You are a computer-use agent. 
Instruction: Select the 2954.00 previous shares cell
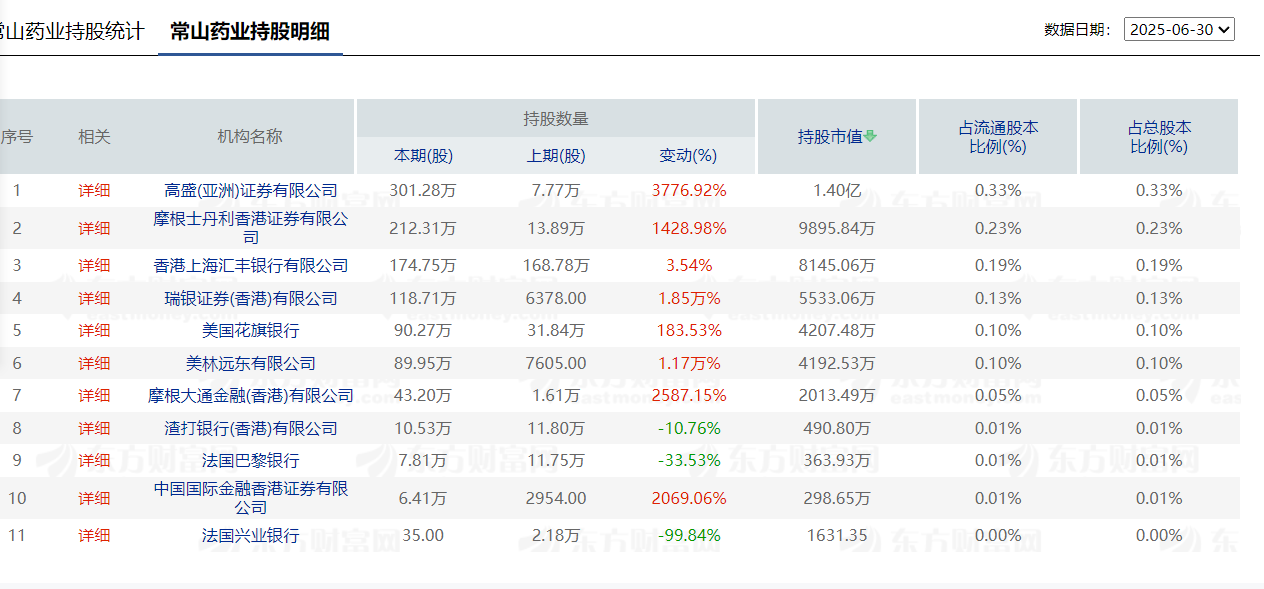(556, 498)
